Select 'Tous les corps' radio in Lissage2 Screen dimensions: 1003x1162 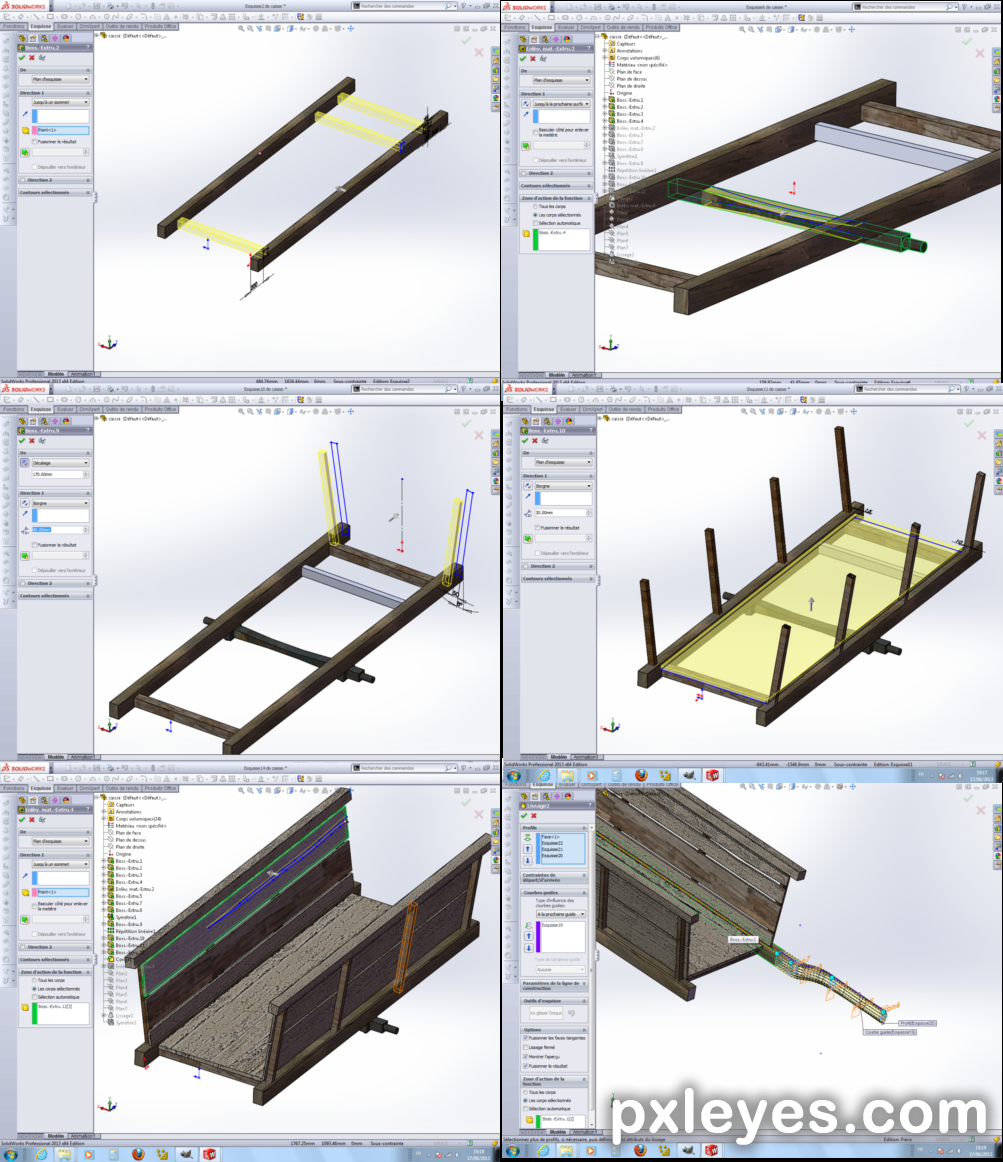pos(526,1092)
